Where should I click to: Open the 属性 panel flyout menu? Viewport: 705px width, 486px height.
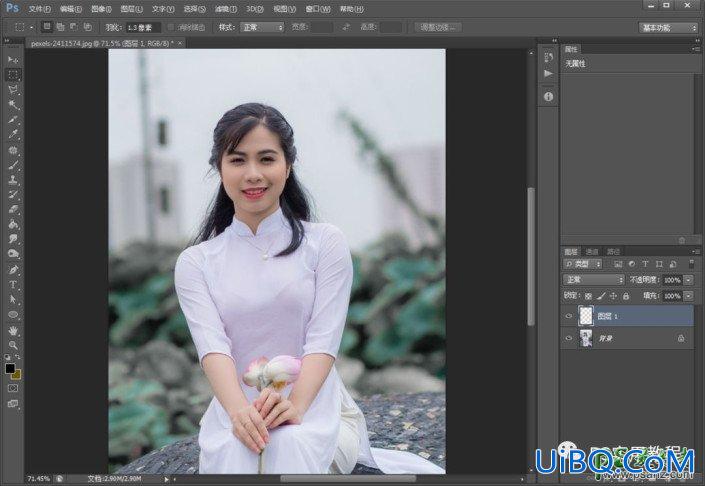pos(696,49)
